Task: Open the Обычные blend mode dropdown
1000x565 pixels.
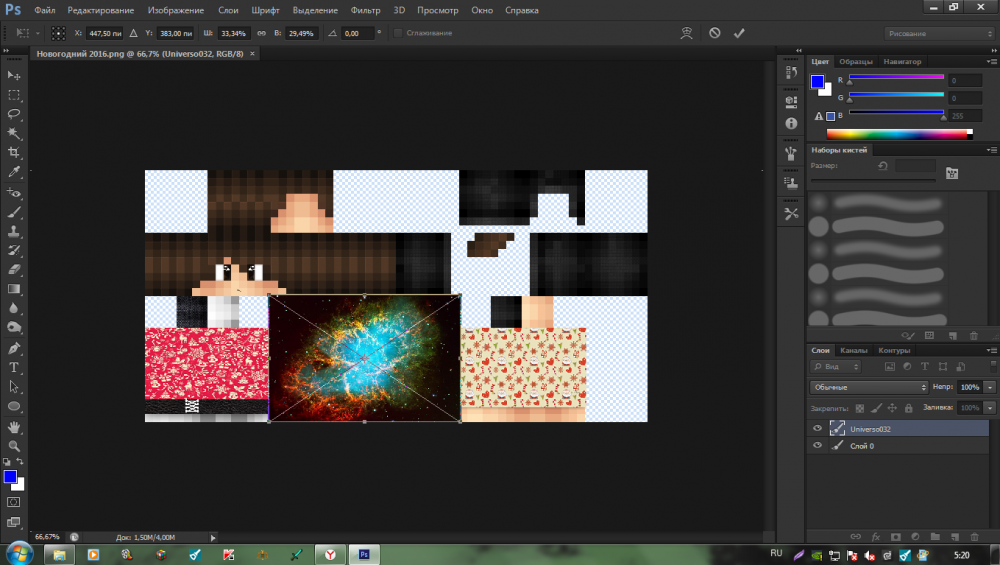Action: coord(868,387)
